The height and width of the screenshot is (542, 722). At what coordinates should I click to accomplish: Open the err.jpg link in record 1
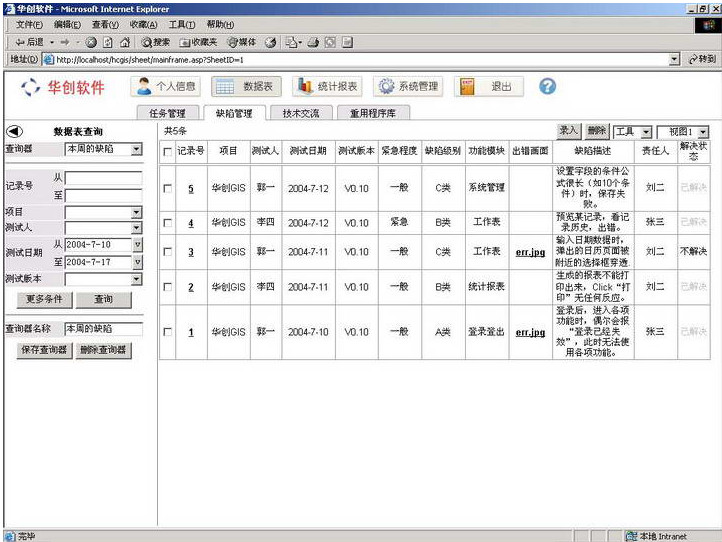[x=530, y=332]
